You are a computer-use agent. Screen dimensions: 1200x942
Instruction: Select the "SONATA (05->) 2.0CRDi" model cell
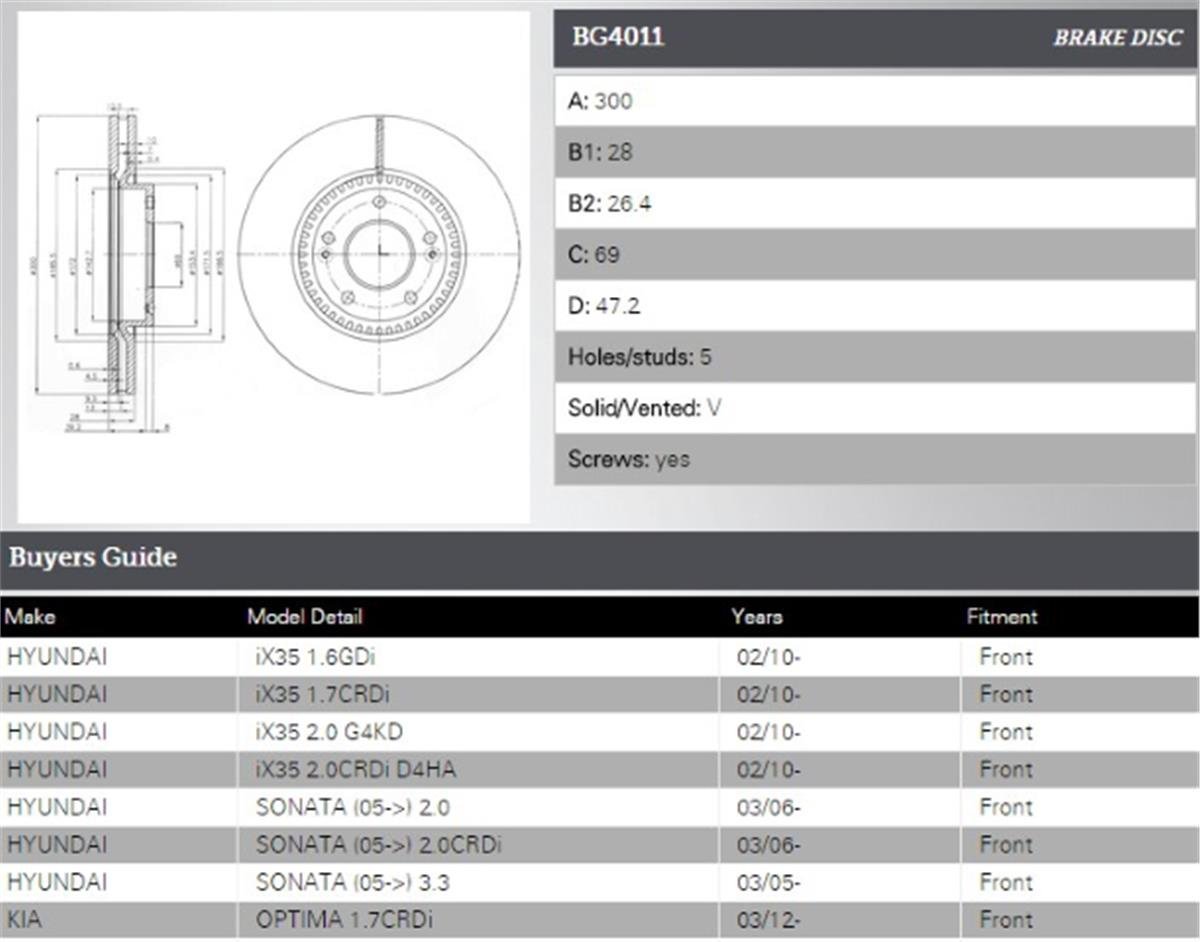pyautogui.click(x=478, y=845)
